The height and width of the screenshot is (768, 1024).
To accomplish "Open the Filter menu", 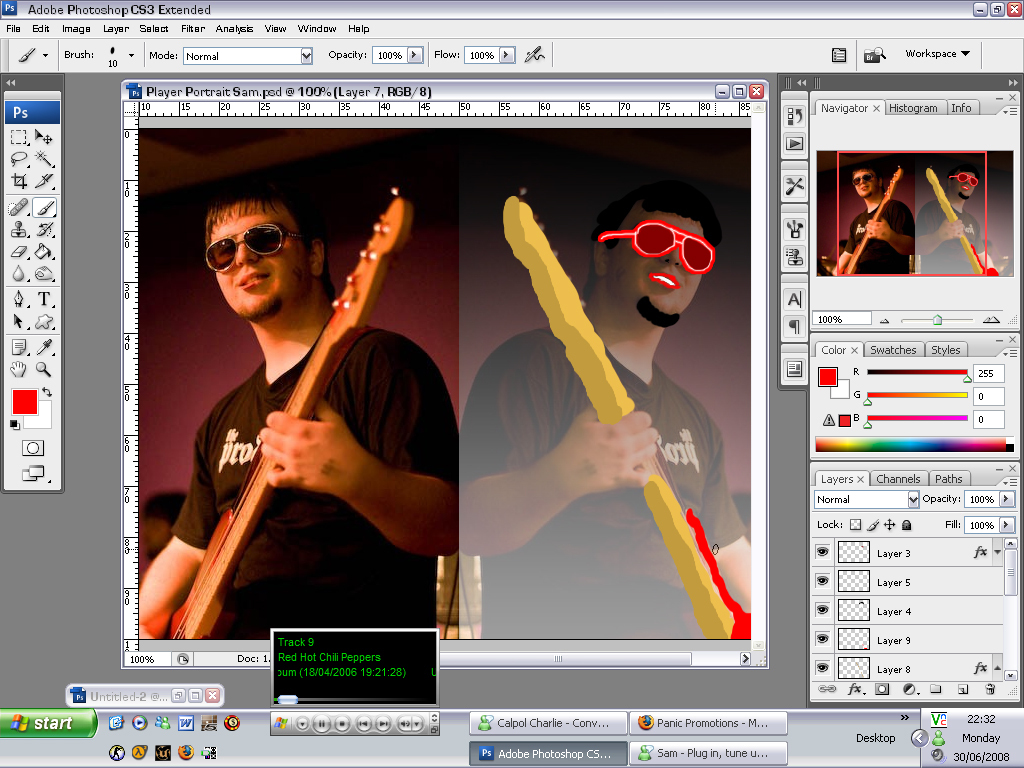I will (192, 29).
